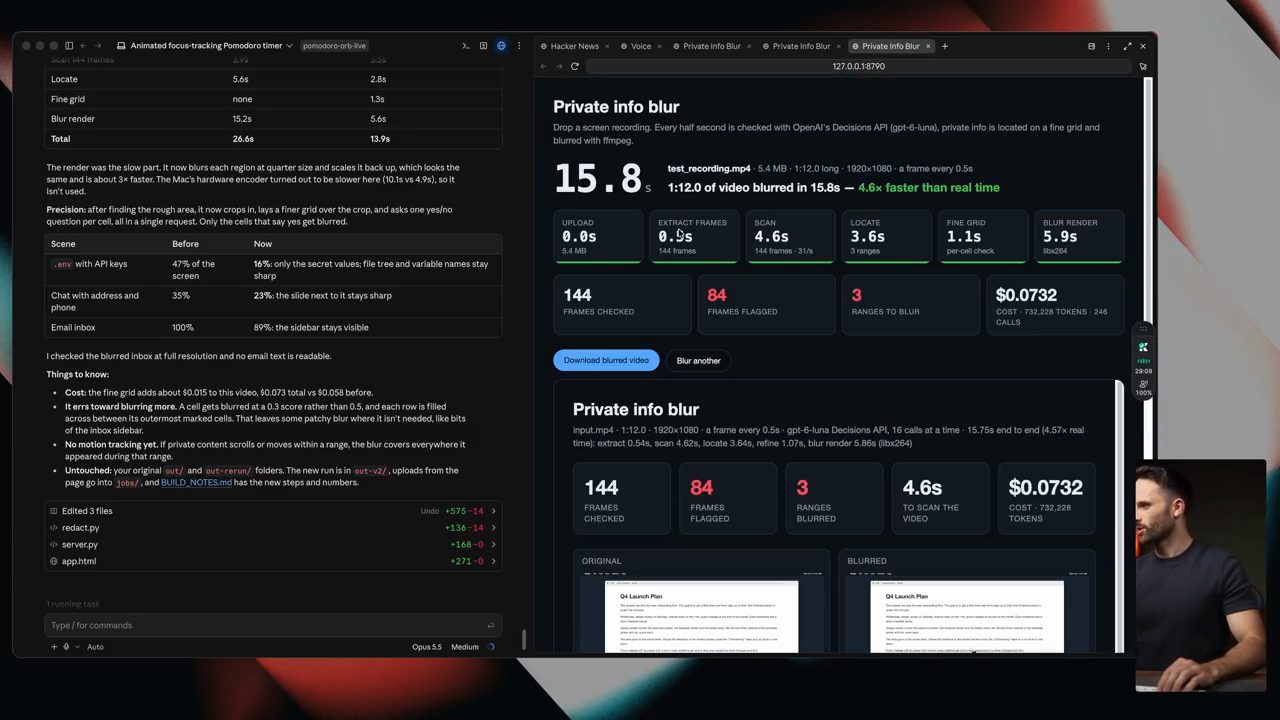
Task: Click the ORIGINAL video preview thumbnail
Action: coord(701,612)
